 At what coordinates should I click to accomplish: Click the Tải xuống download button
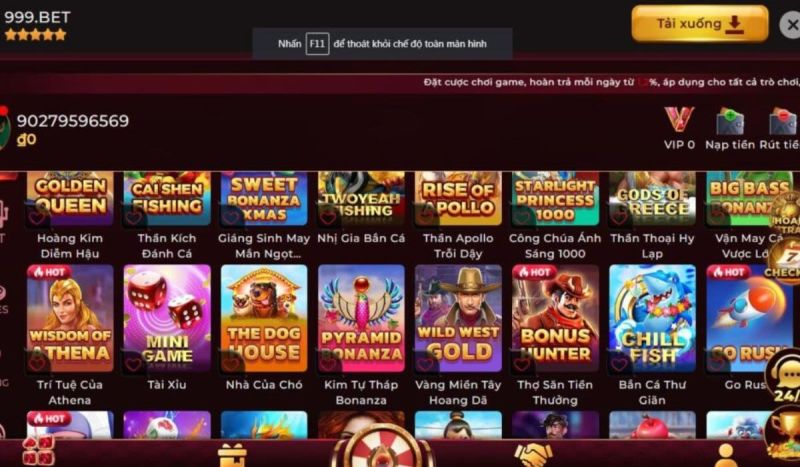point(699,23)
